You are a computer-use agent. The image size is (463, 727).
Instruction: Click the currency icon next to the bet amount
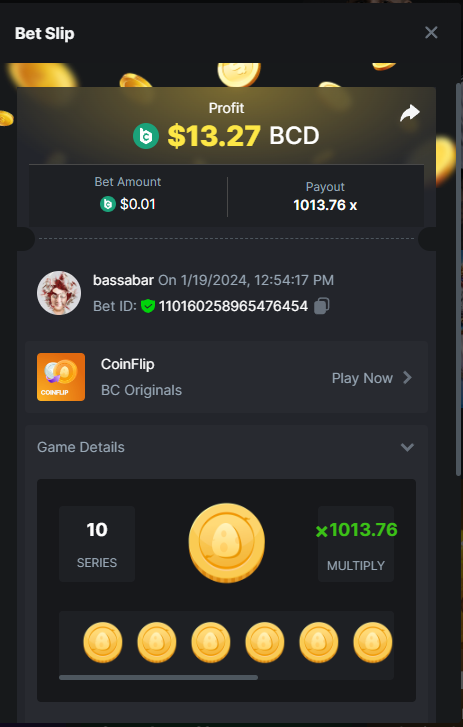pyautogui.click(x=108, y=204)
